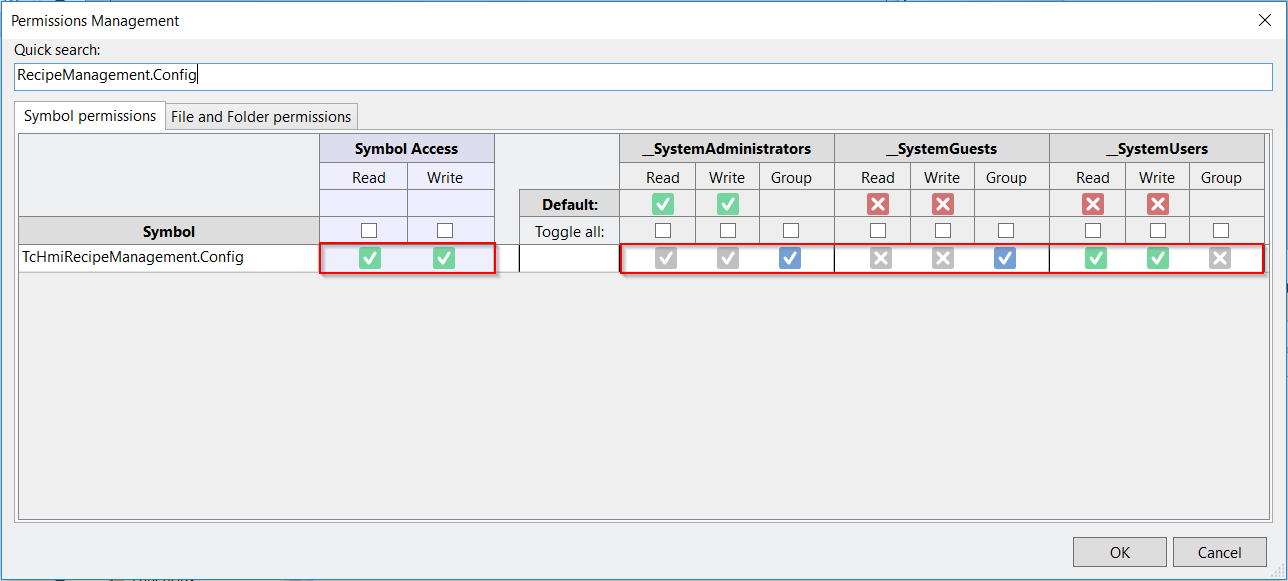Screen dimensions: 1288x581
Task: Toggle Symbol Access Write for TcHmiRecipeManagement.Config
Action: pyautogui.click(x=444, y=258)
